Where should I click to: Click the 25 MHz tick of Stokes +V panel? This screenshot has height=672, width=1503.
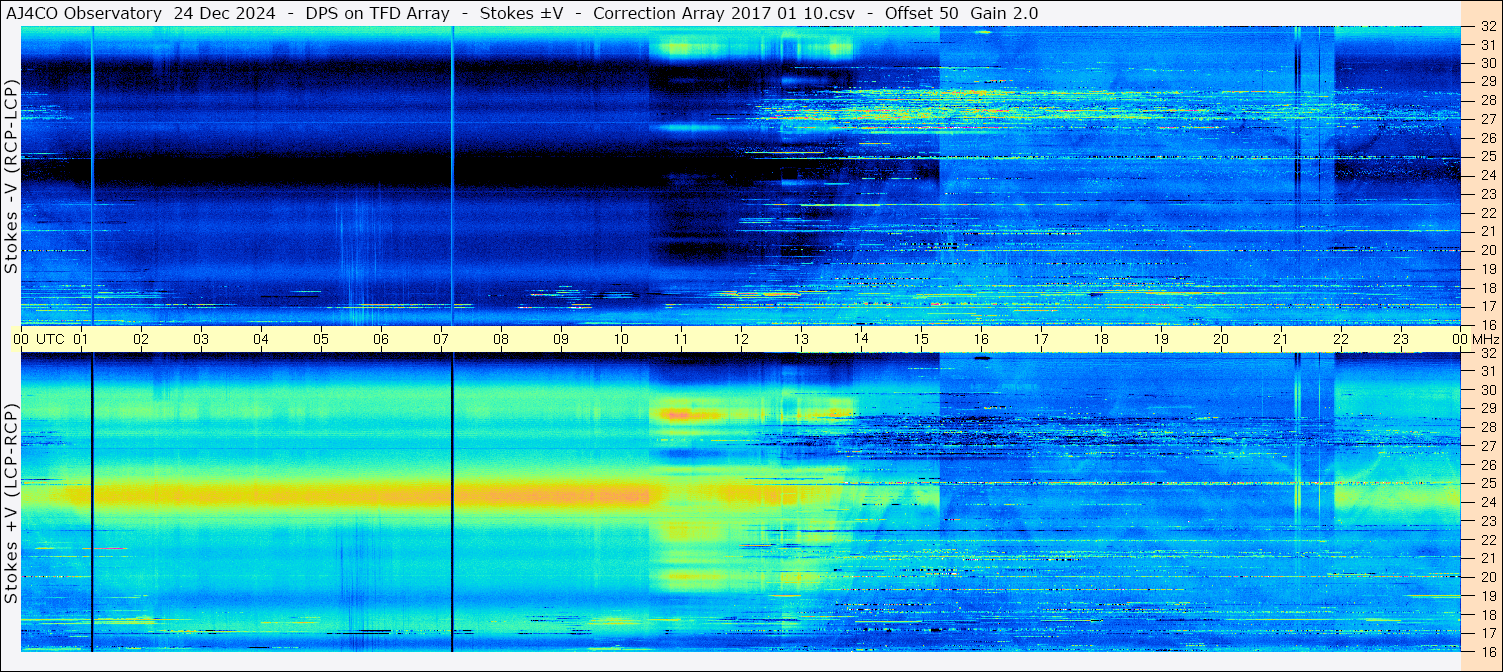click(1487, 483)
